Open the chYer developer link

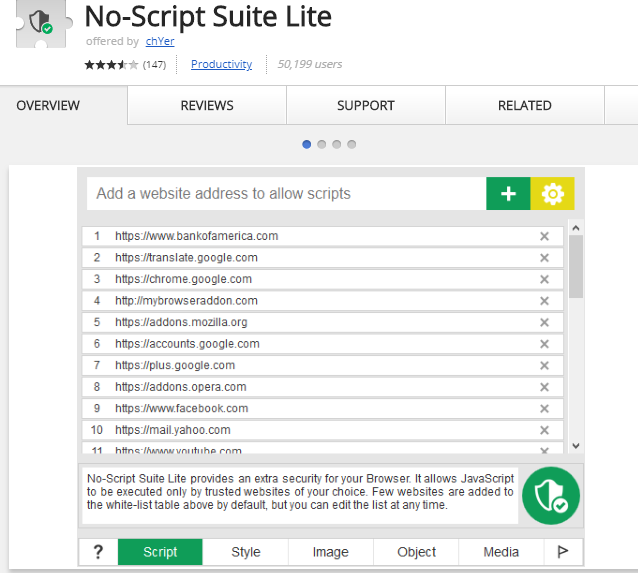159,41
